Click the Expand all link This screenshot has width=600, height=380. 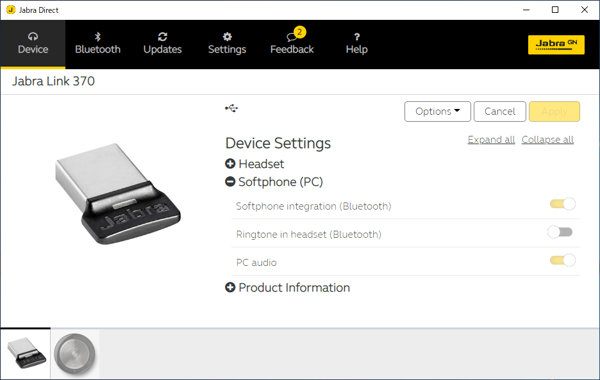(x=491, y=140)
